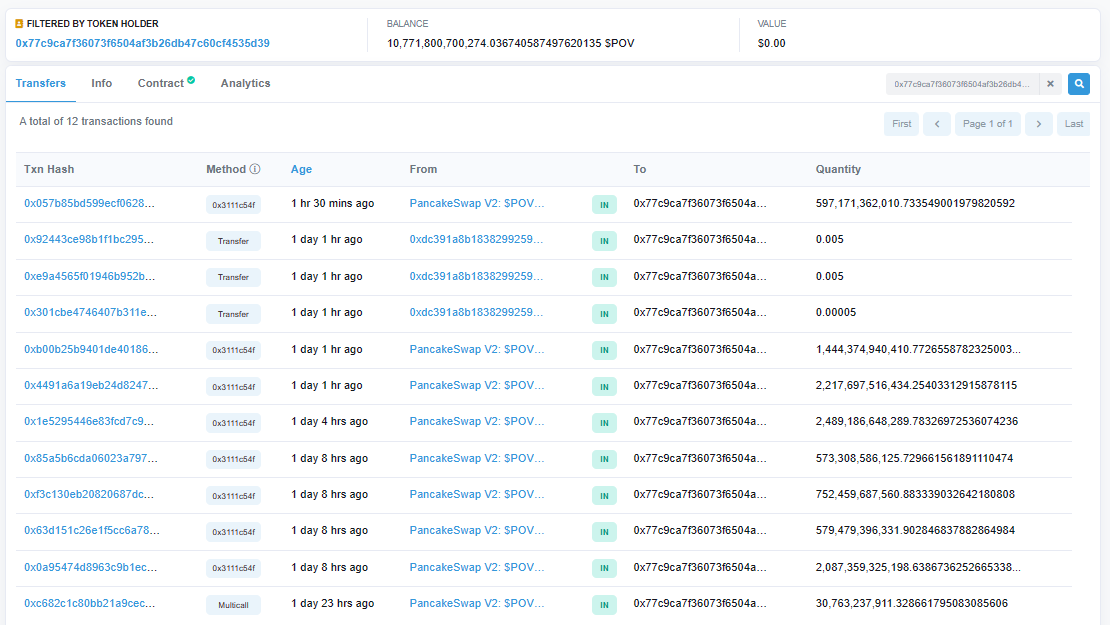Click the next page chevron icon
This screenshot has width=1110, height=625.
coord(1038,123)
